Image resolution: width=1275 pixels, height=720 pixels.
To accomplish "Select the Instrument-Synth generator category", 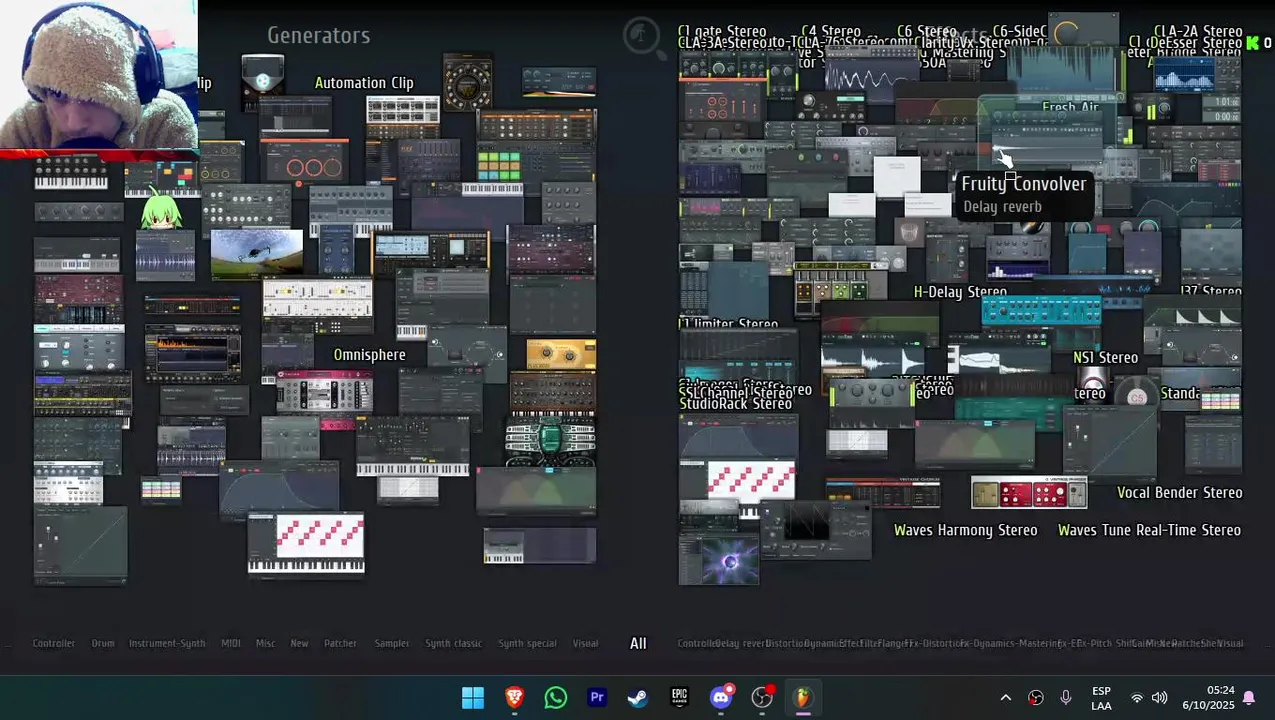I will 167,643.
